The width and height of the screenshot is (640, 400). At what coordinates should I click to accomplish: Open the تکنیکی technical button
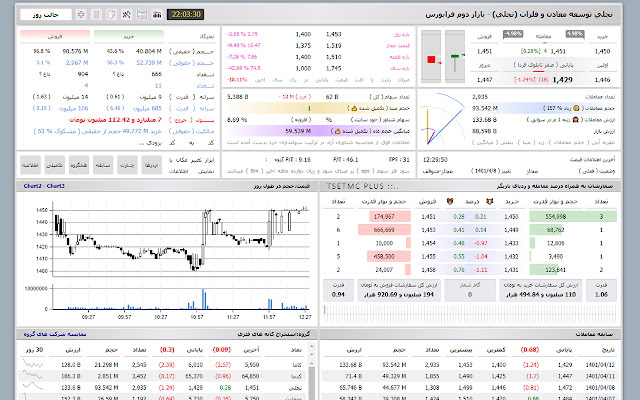point(55,165)
